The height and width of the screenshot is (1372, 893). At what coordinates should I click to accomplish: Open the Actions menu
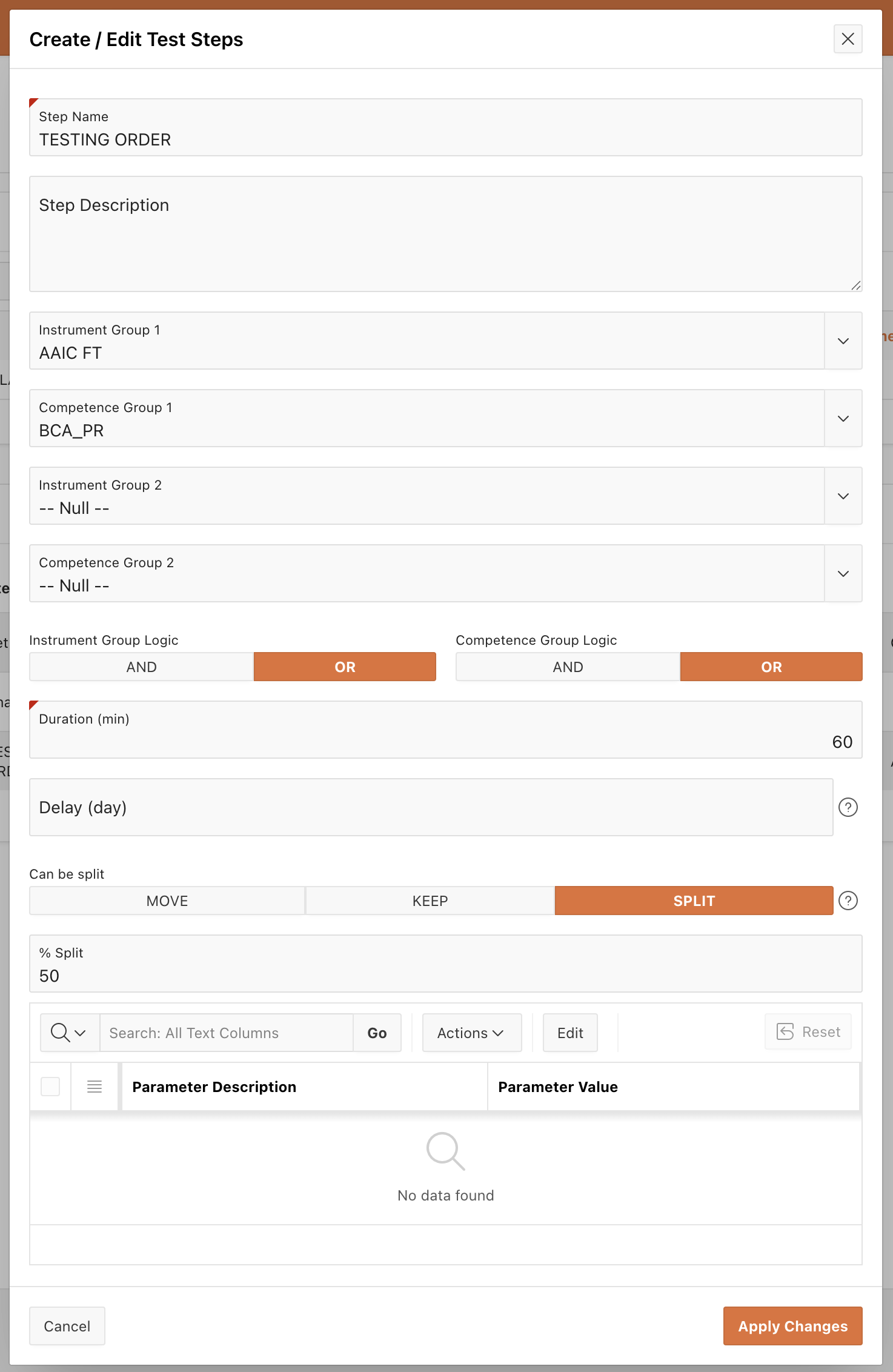tap(471, 1033)
